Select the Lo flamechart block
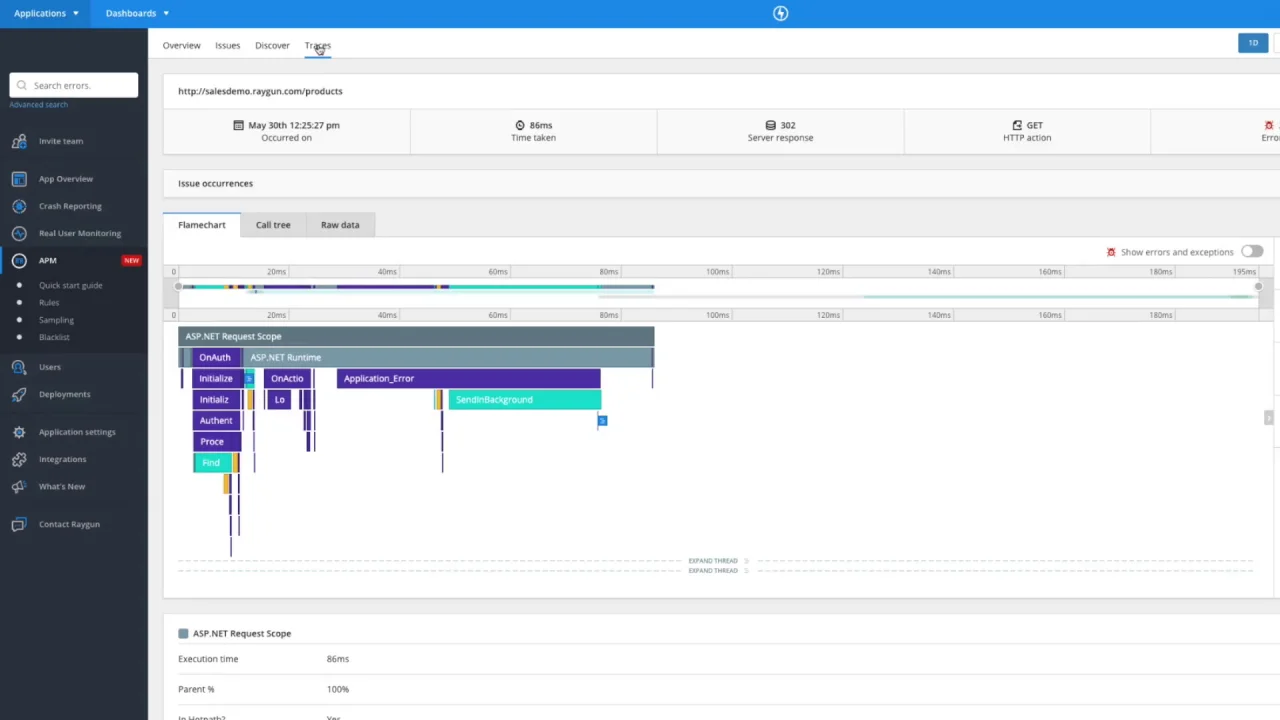 point(279,399)
